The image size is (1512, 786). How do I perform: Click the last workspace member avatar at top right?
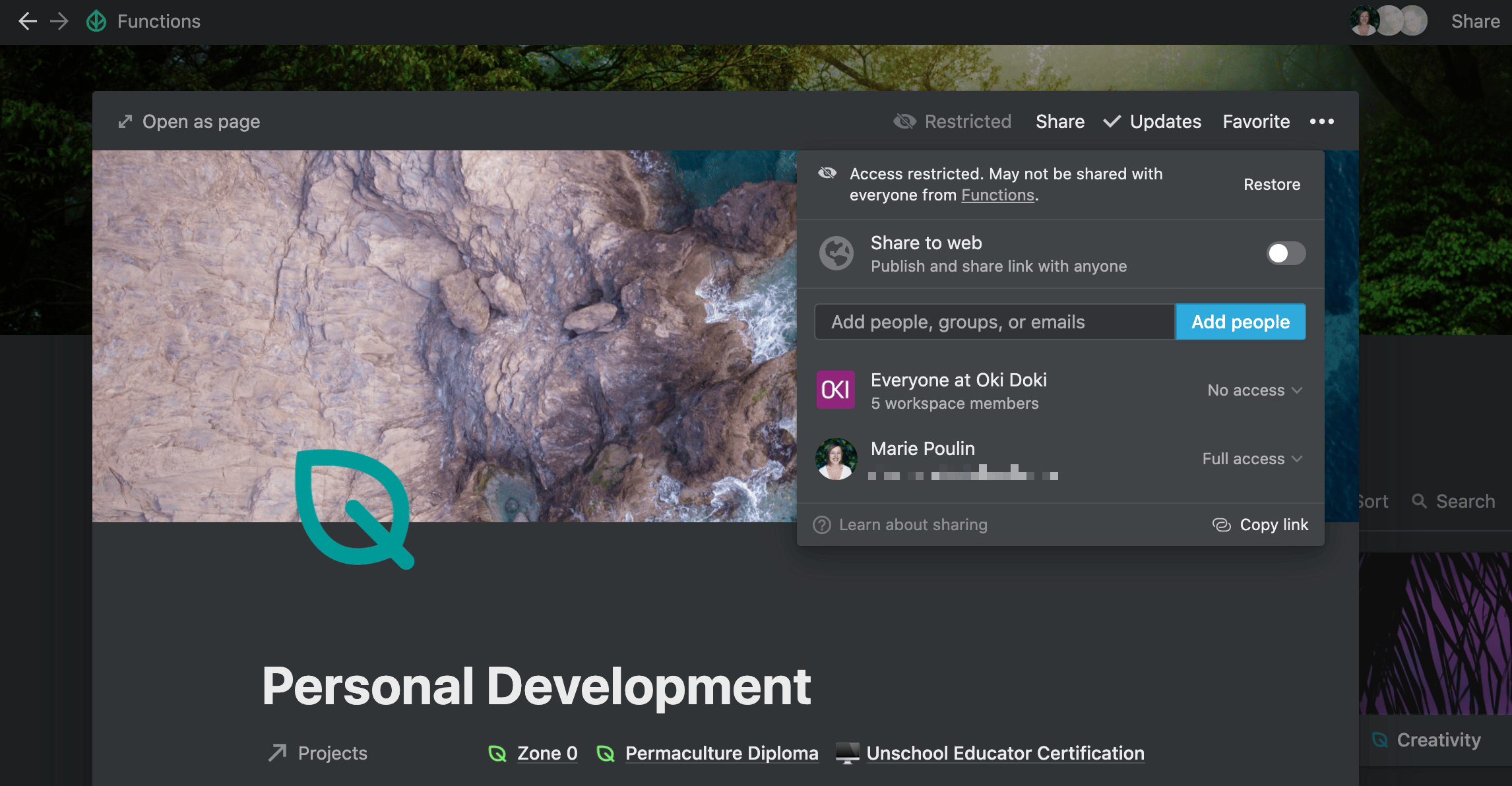(x=1413, y=21)
